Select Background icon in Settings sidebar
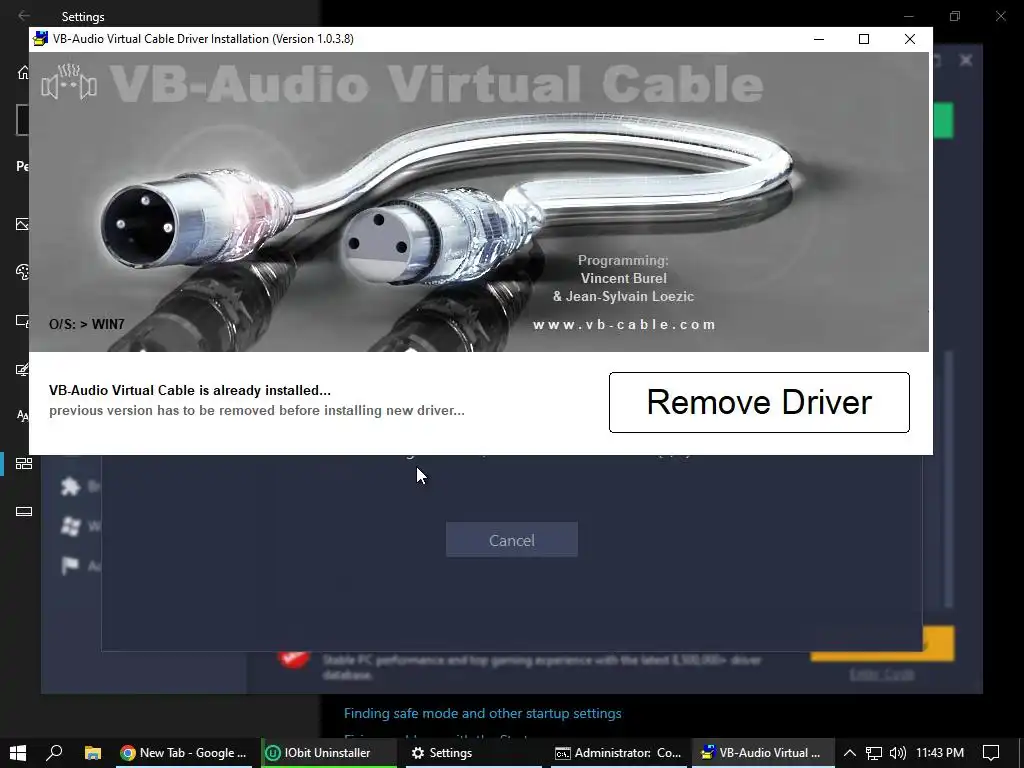Screen dimensions: 1024x768 pyautogui.click(x=23, y=224)
